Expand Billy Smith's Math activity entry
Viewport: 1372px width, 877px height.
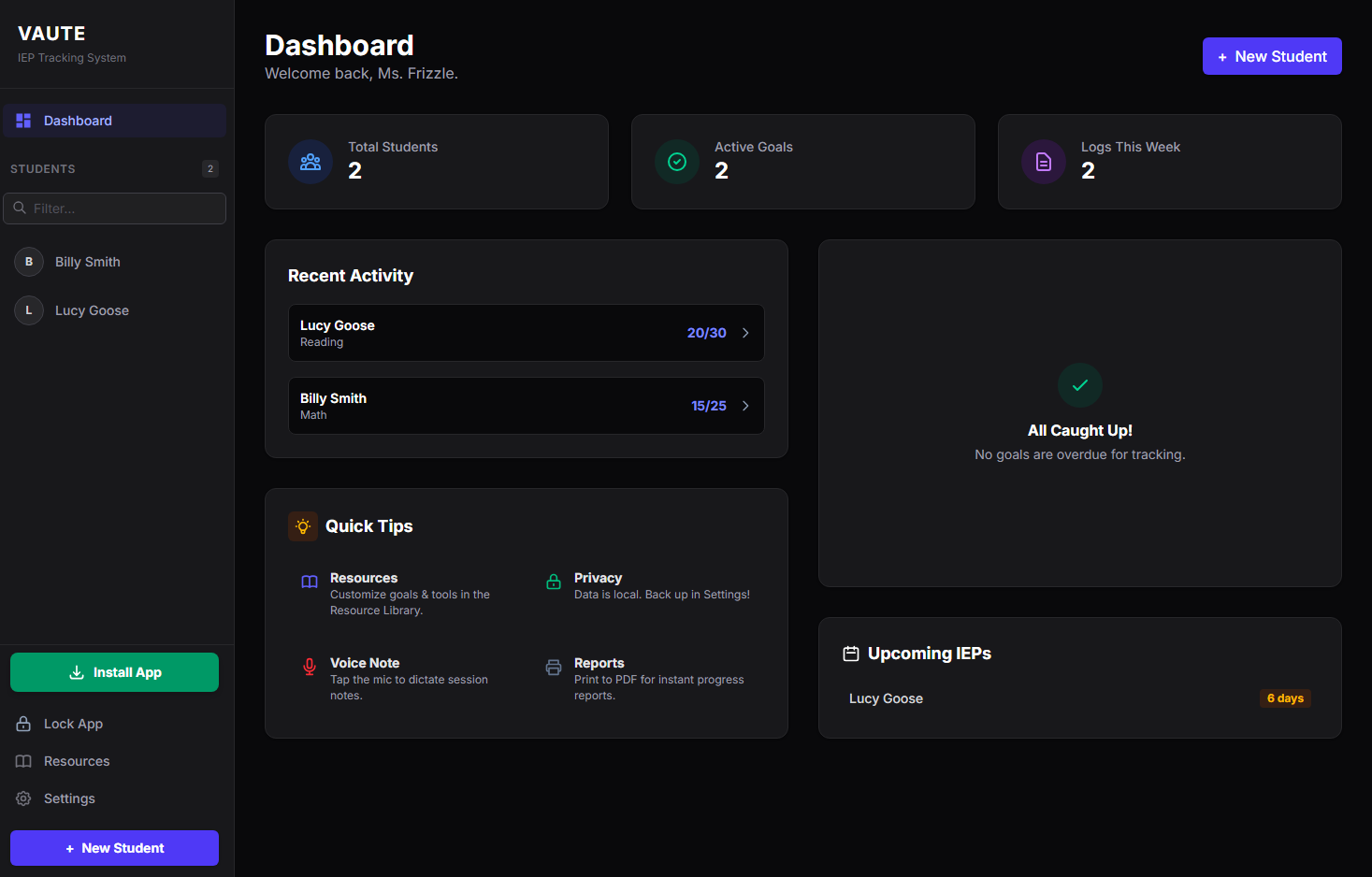click(526, 405)
